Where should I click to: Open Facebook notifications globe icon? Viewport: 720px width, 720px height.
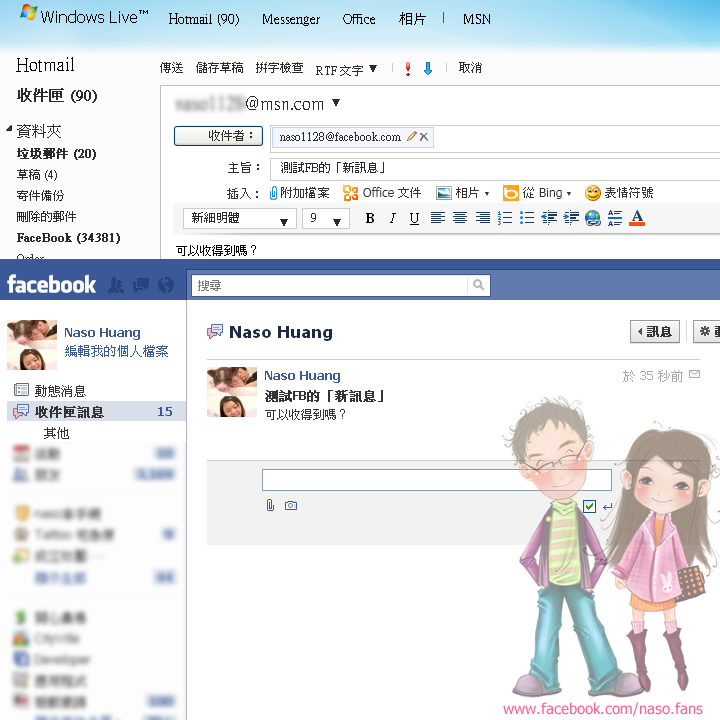point(166,285)
